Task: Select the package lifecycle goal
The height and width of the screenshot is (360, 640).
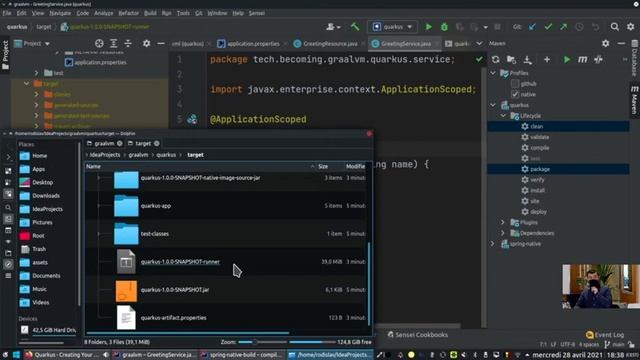Action: pos(540,169)
